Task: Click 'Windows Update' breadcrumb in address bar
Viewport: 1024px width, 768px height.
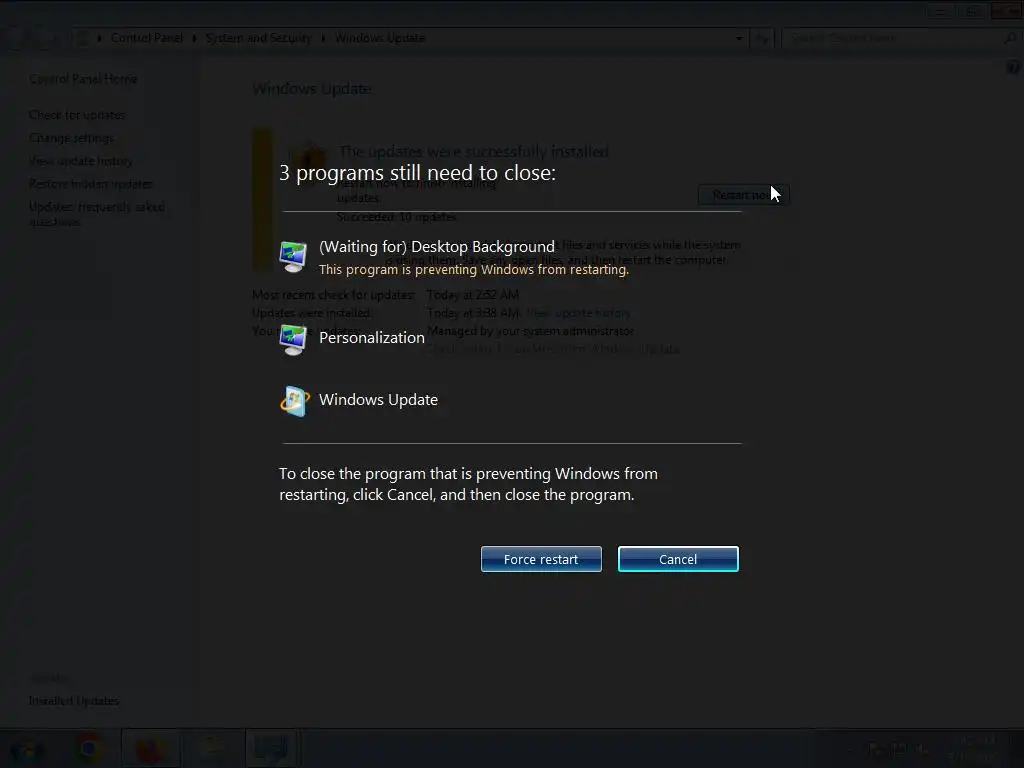Action: click(379, 38)
